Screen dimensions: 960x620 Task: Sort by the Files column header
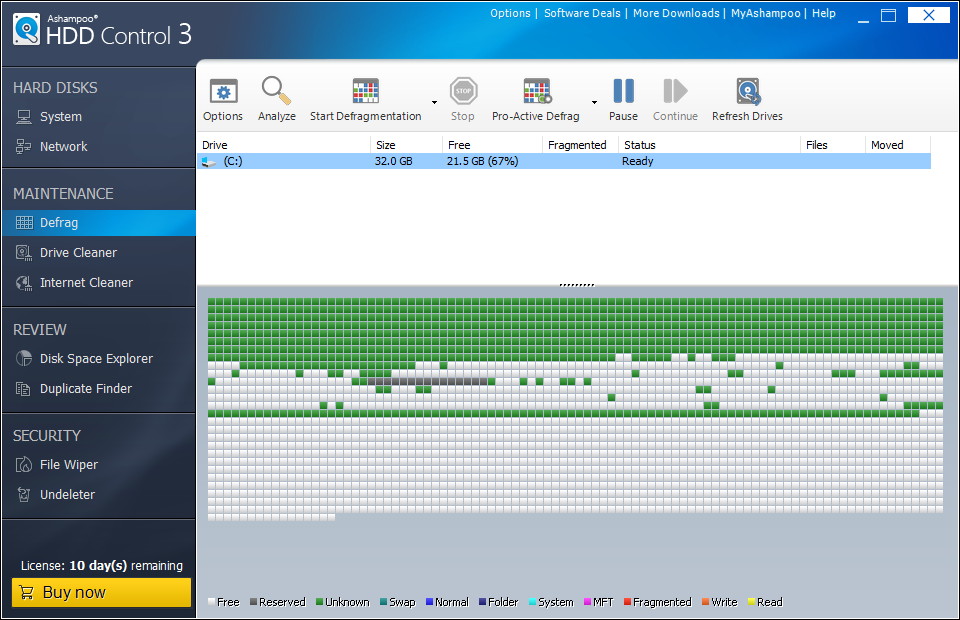tap(832, 145)
